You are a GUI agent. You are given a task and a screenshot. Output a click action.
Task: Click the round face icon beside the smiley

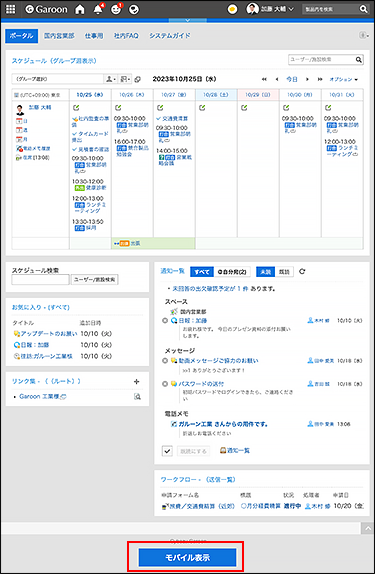pos(134,10)
